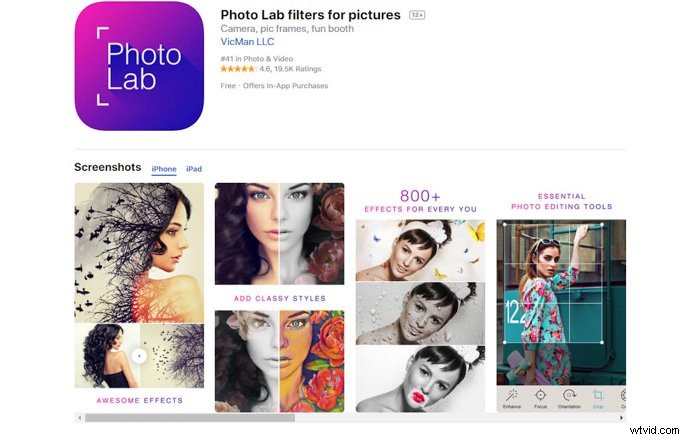
Task: Open the 800+ Effects screenshot
Action: click(x=420, y=297)
